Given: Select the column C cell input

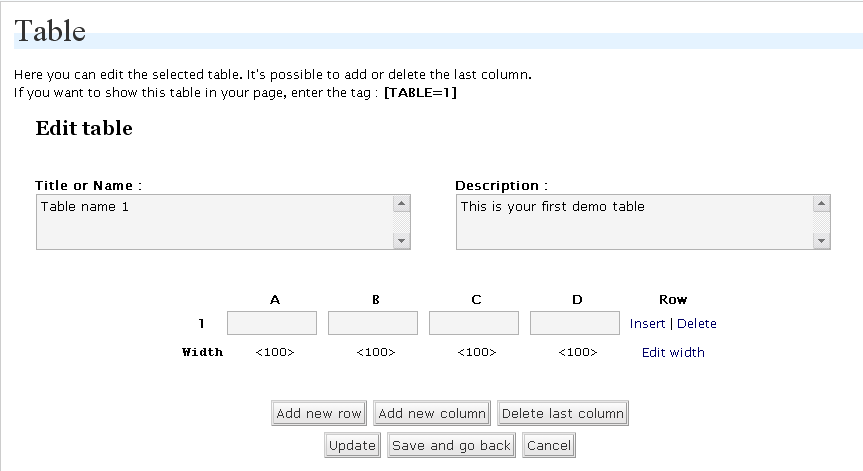Looking at the screenshot, I should 474,323.
